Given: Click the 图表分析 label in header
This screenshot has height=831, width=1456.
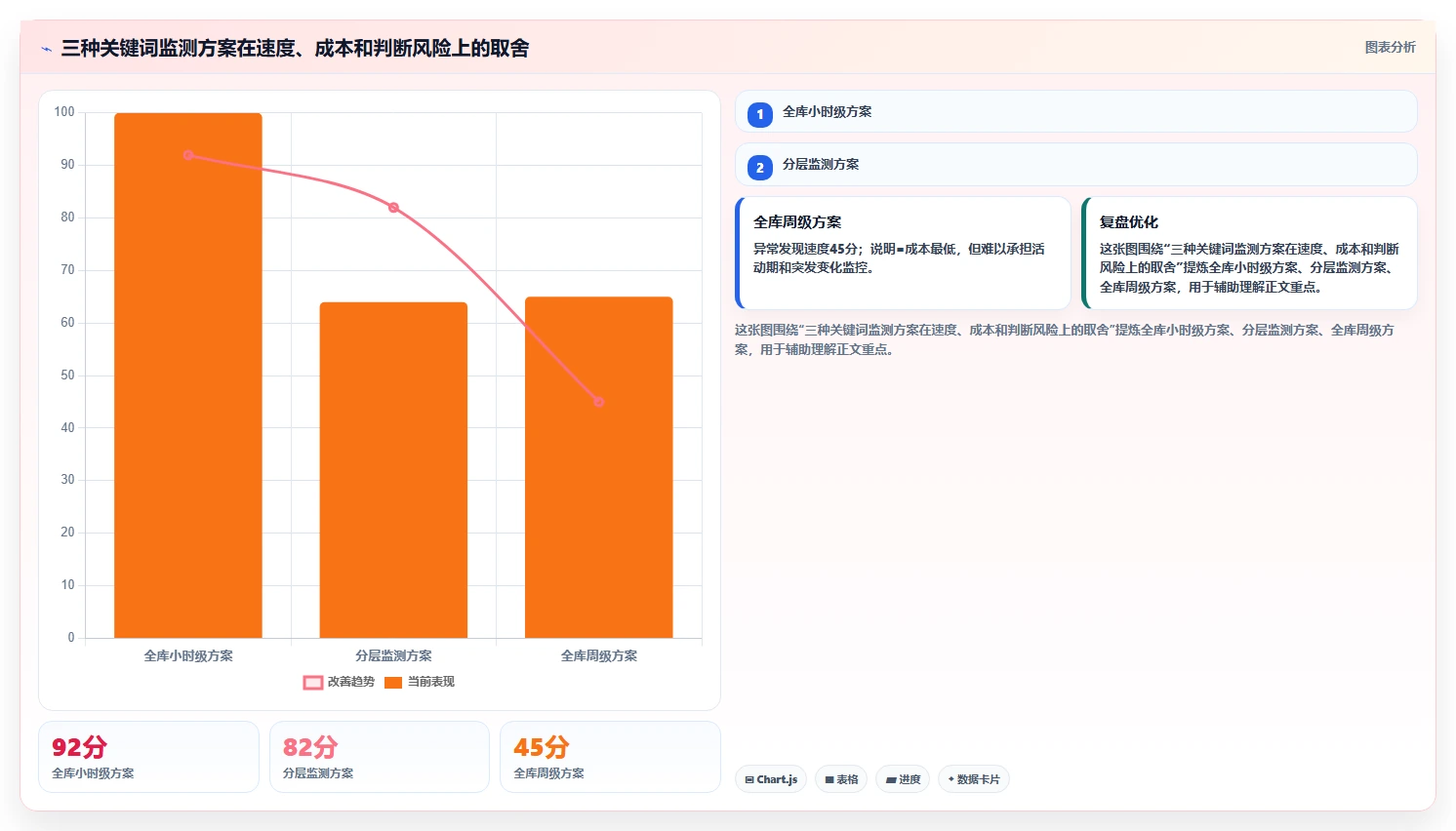Looking at the screenshot, I should pyautogui.click(x=1390, y=47).
